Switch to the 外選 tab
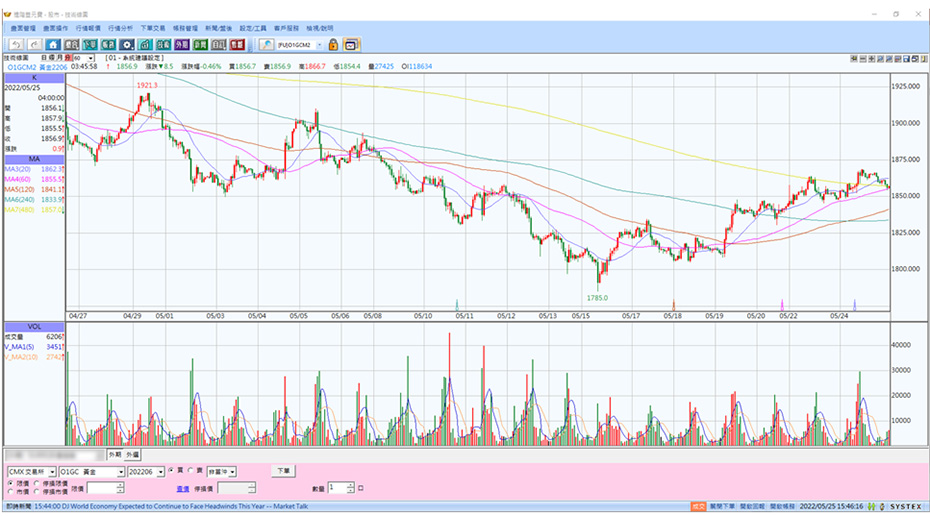930x516 pixels. (132, 454)
